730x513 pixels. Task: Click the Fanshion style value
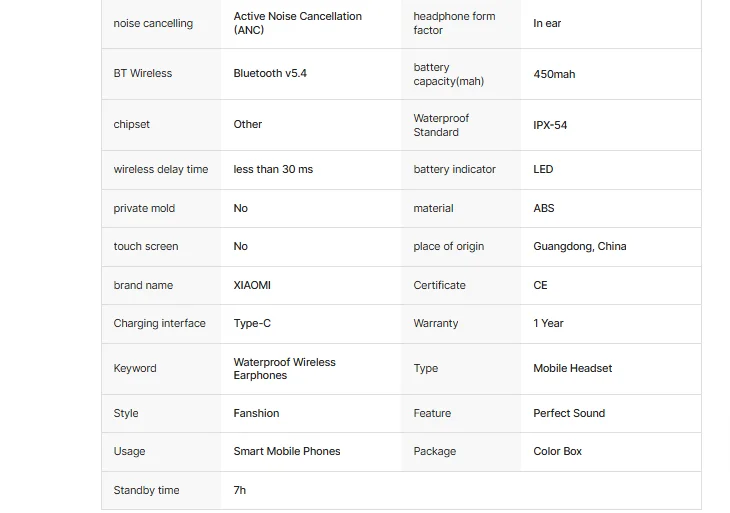(x=256, y=413)
